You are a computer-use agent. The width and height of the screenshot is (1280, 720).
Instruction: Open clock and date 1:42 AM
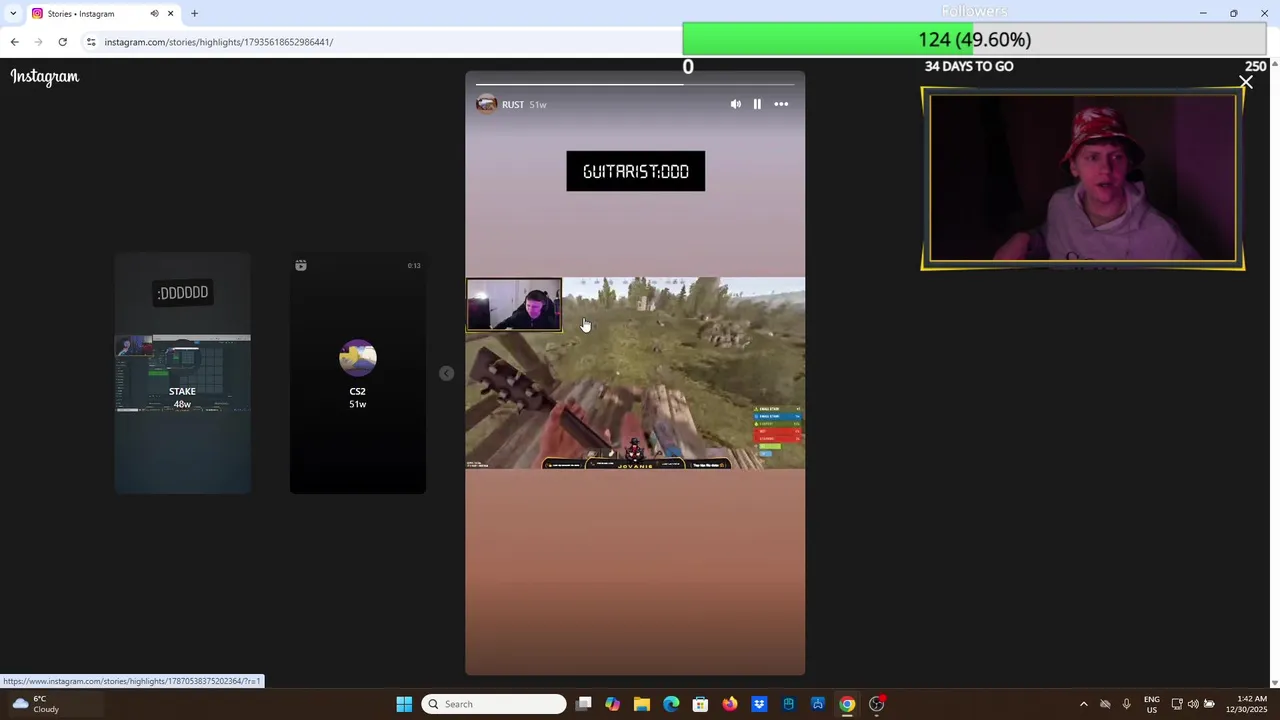click(1246, 704)
